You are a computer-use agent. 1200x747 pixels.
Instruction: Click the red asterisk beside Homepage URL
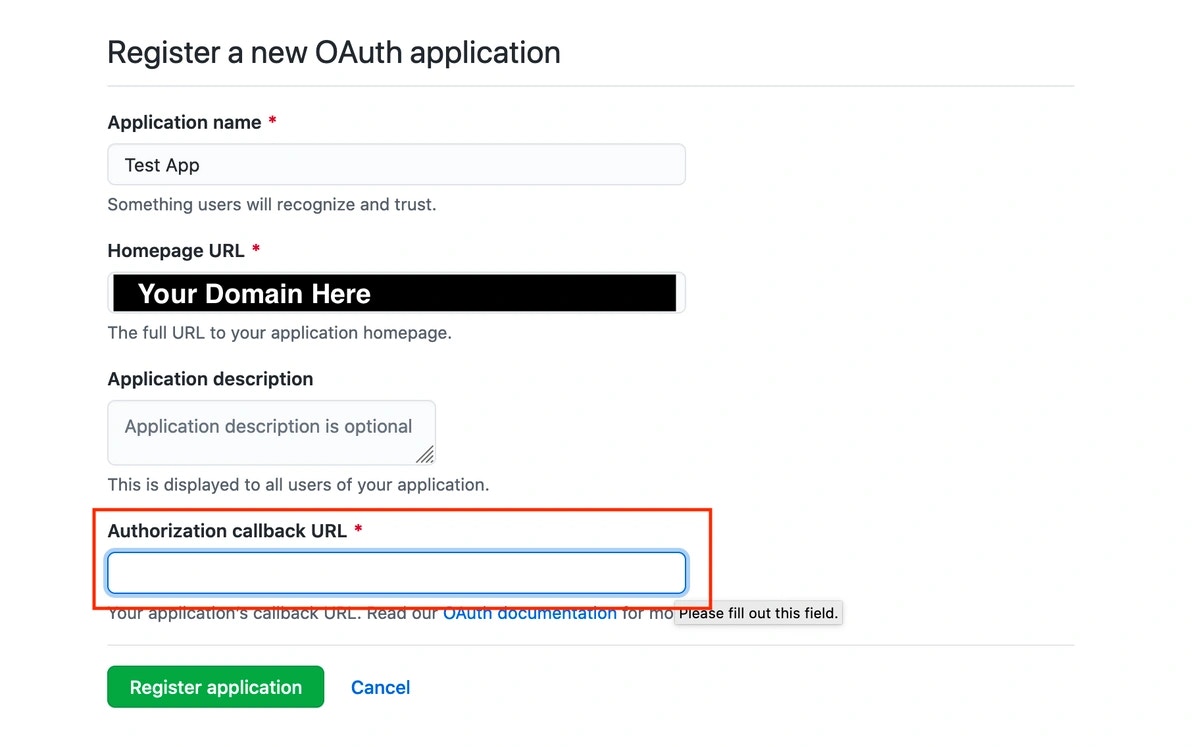coord(255,250)
